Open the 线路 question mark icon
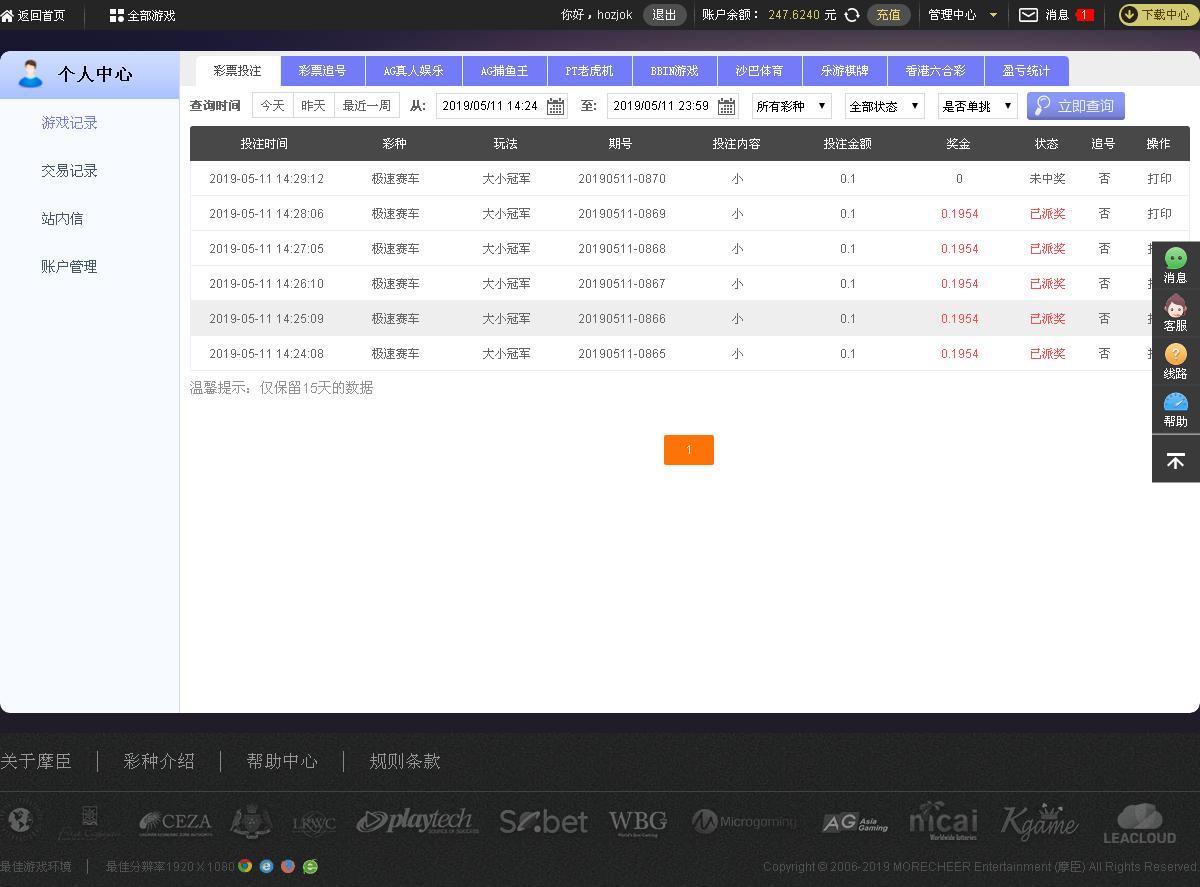The image size is (1200, 887). 1175,355
